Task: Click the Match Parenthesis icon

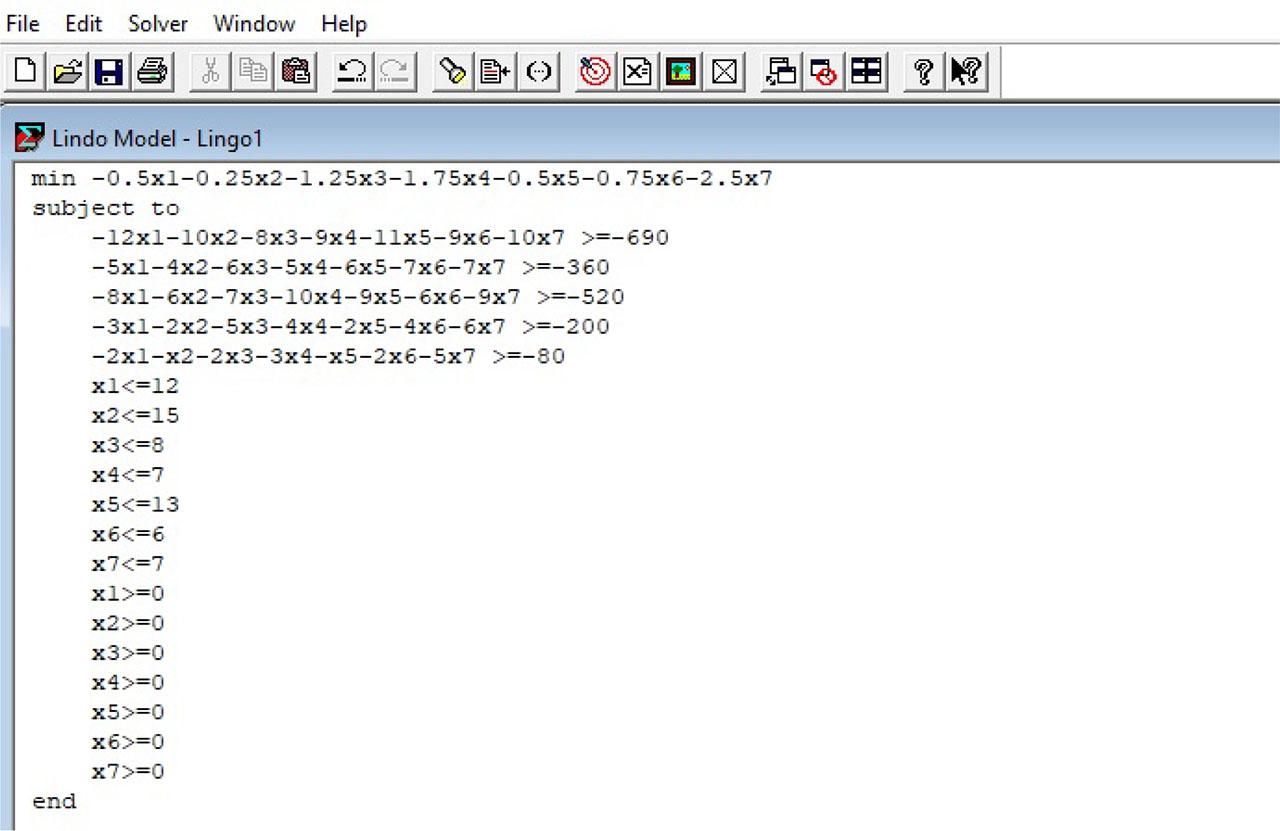Action: click(x=538, y=72)
